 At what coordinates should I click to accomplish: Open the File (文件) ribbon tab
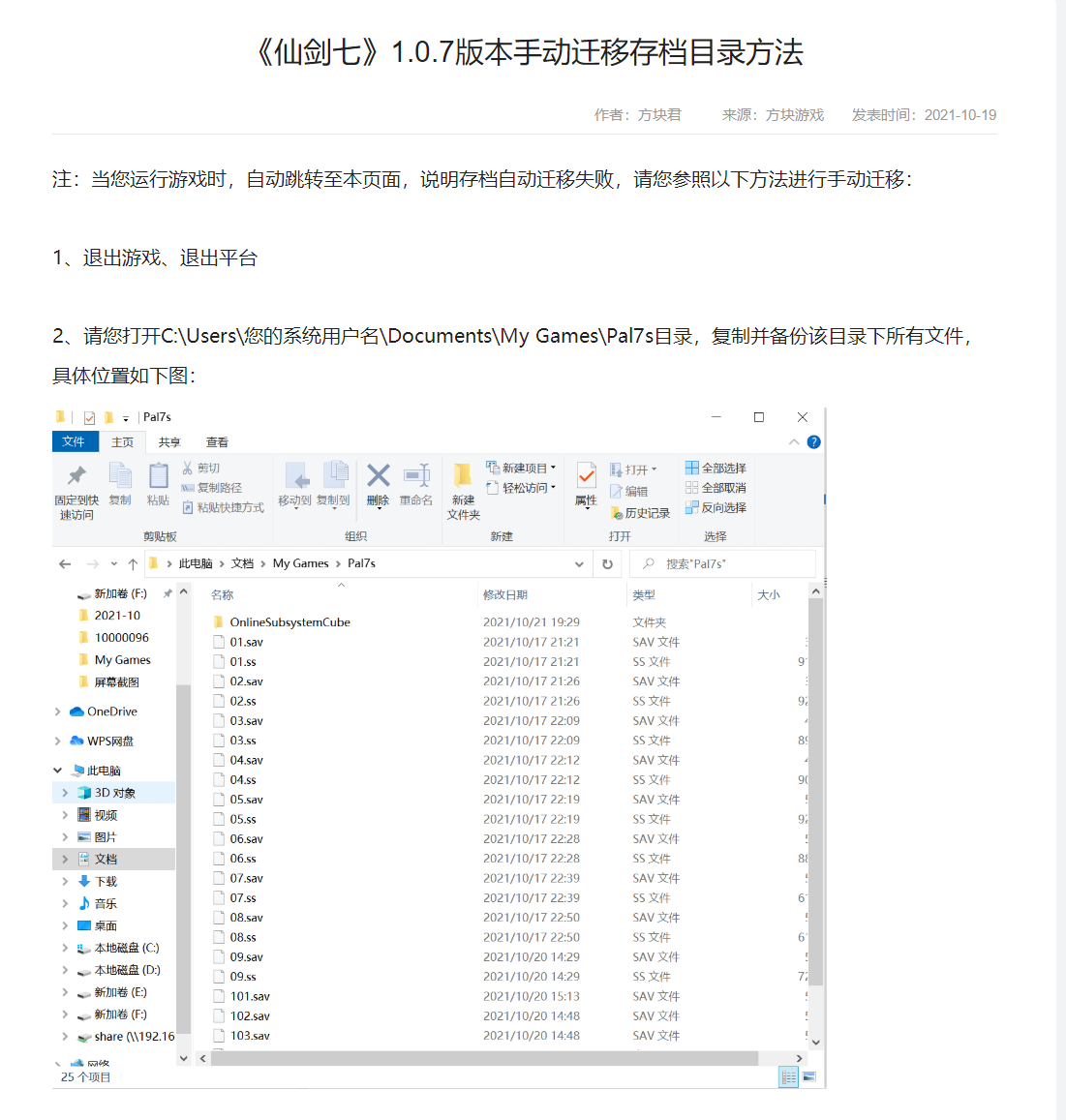coord(74,442)
